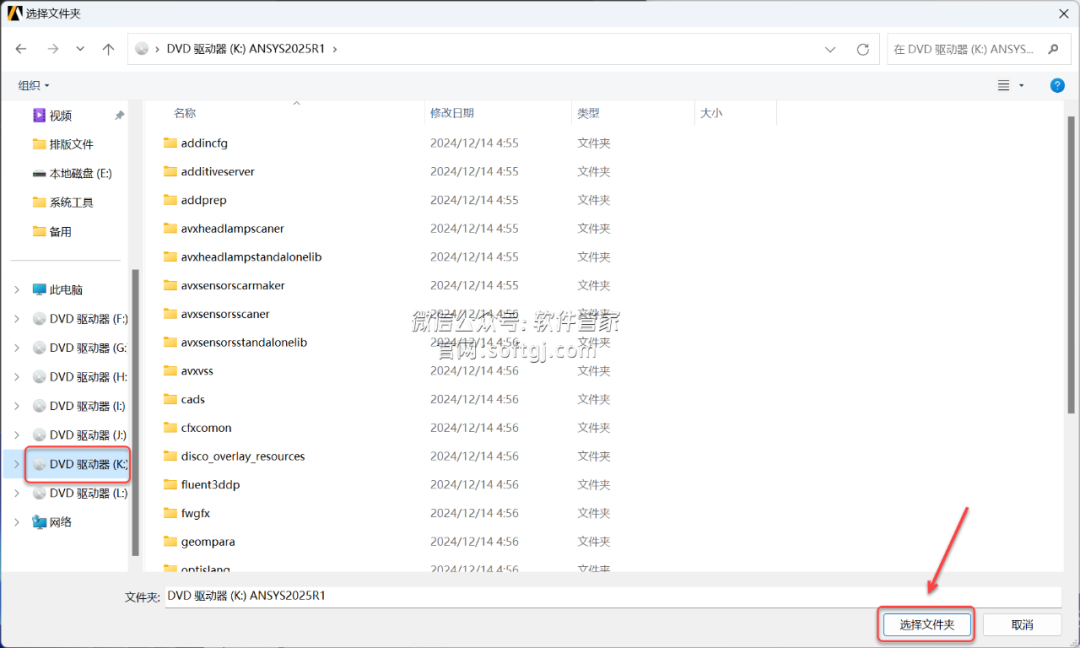Expand the DVD 驱动器 (F:) node
The height and width of the screenshot is (648, 1080).
pyautogui.click(x=17, y=319)
